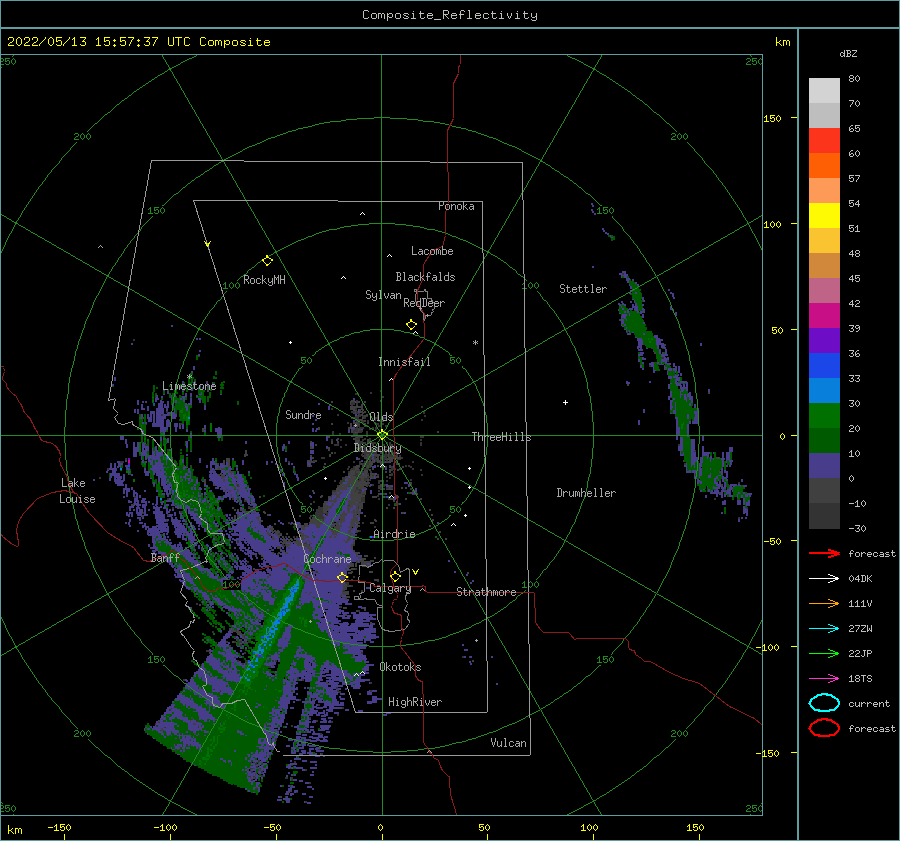
Task: Click the Vulcan city label
Action: 509,743
